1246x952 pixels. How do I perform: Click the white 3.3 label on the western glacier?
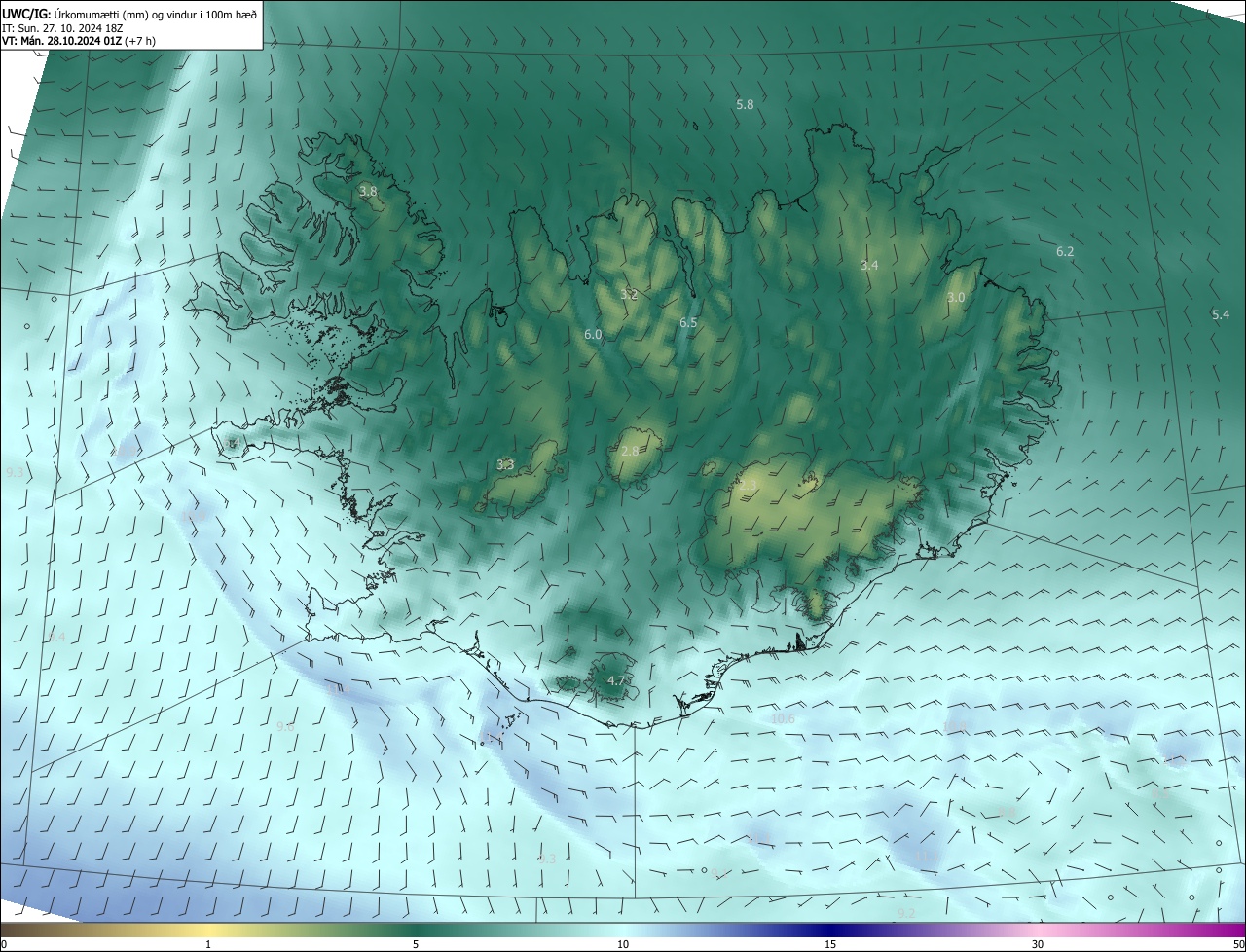505,465
